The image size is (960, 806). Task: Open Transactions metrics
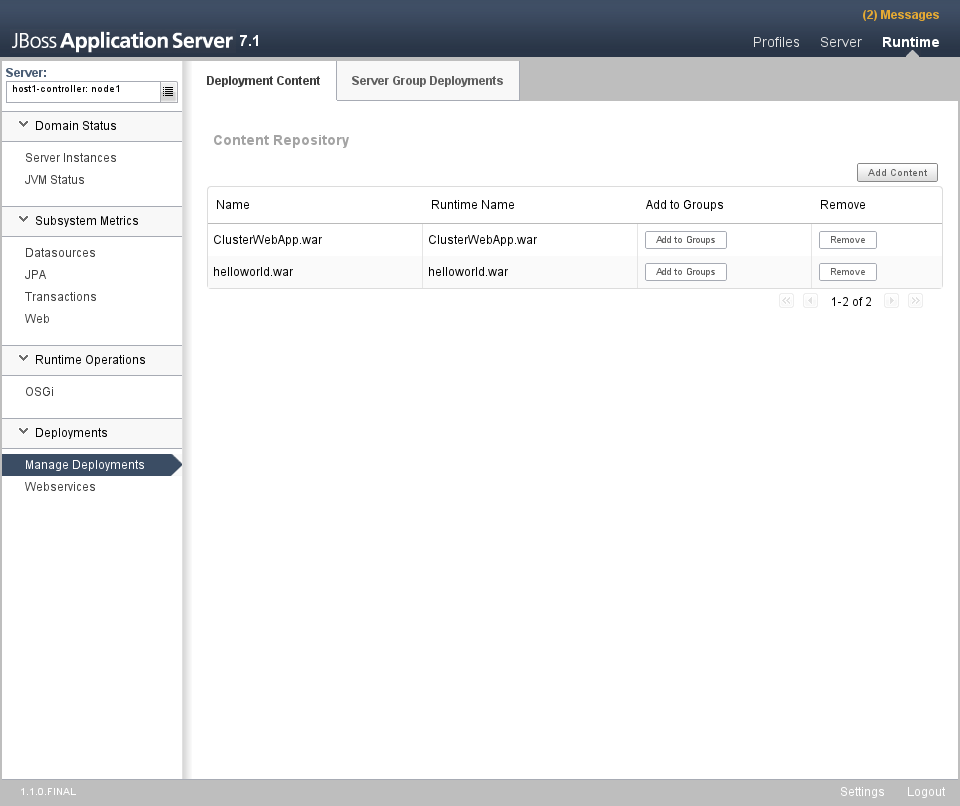pyautogui.click(x=61, y=297)
